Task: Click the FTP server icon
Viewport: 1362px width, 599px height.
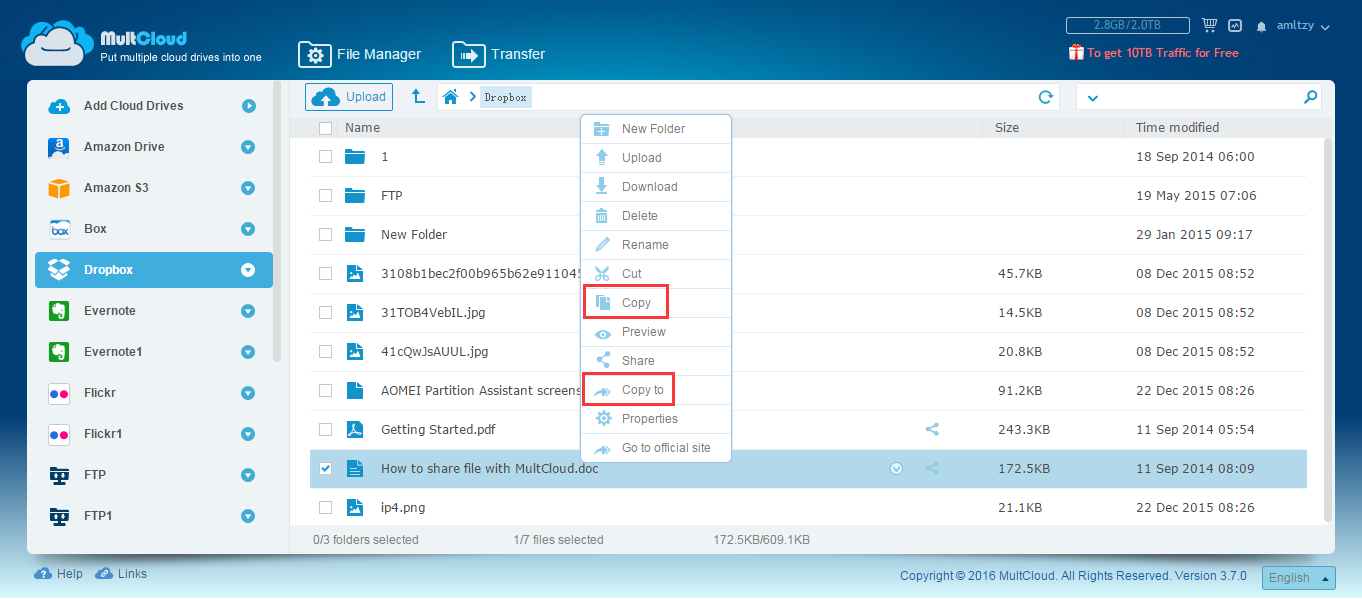Action: click(60, 475)
